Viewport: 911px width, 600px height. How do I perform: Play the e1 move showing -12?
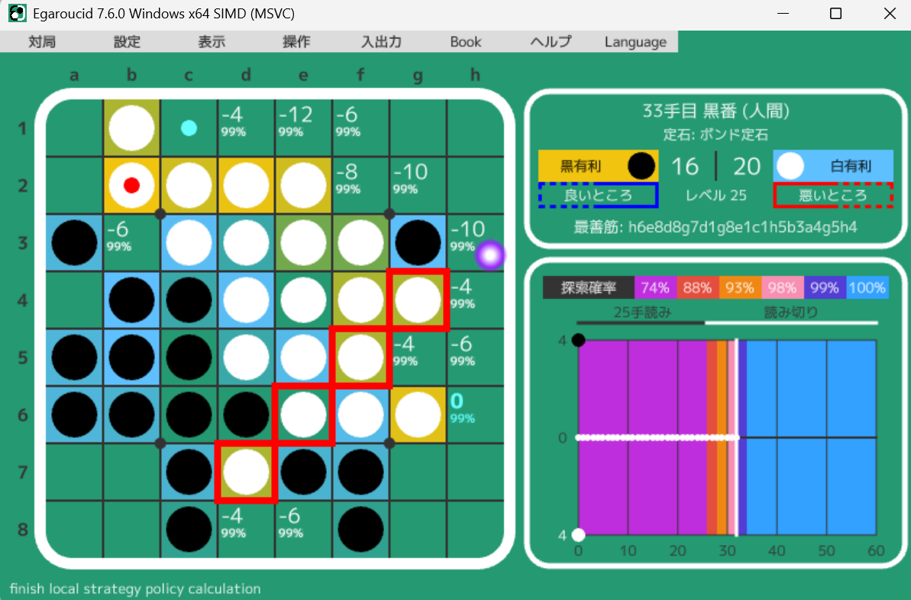[303, 128]
